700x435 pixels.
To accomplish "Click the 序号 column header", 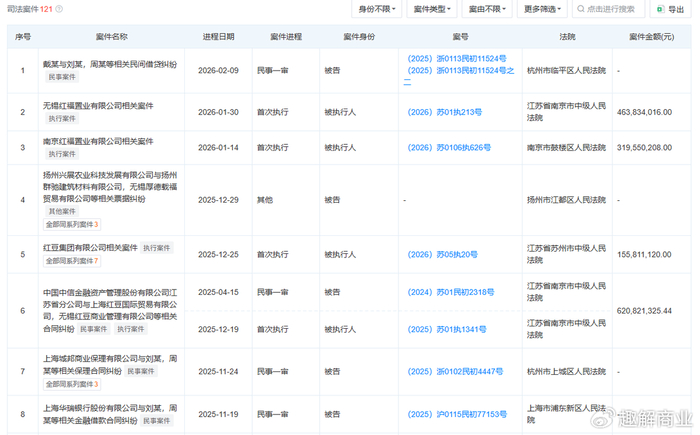I will point(23,37).
